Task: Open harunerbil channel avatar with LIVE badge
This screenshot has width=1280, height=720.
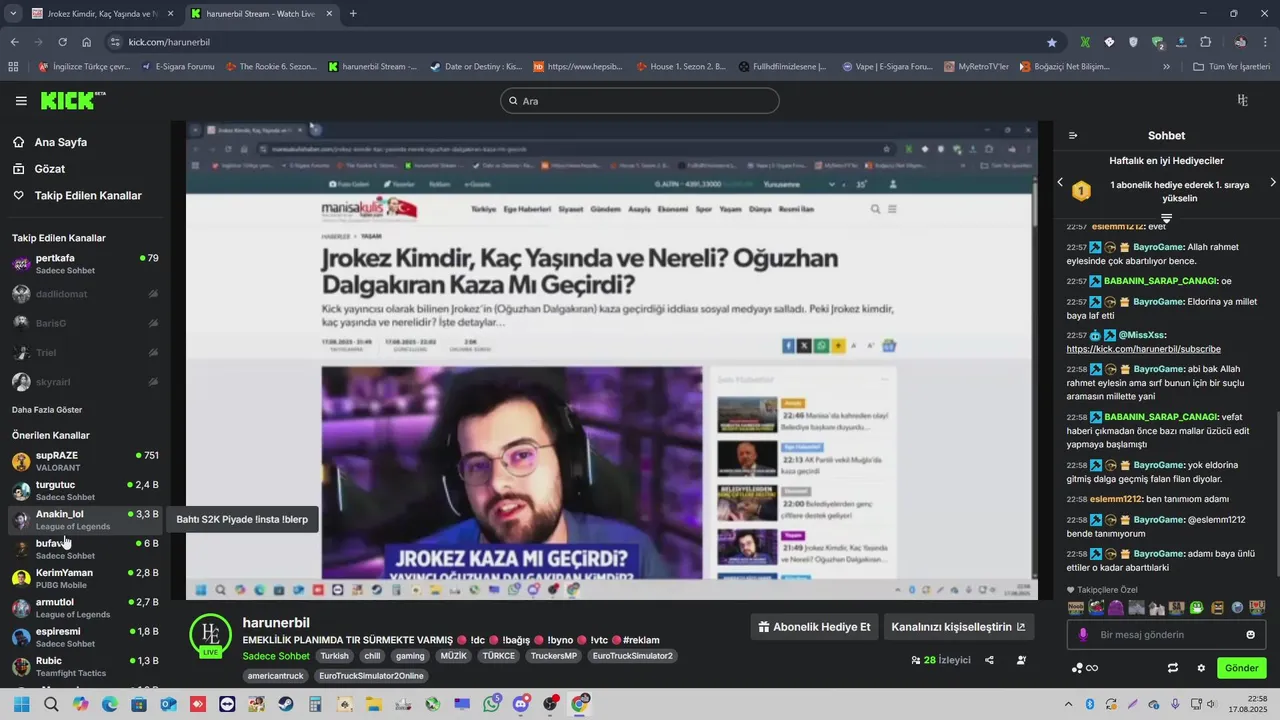Action: pyautogui.click(x=211, y=636)
